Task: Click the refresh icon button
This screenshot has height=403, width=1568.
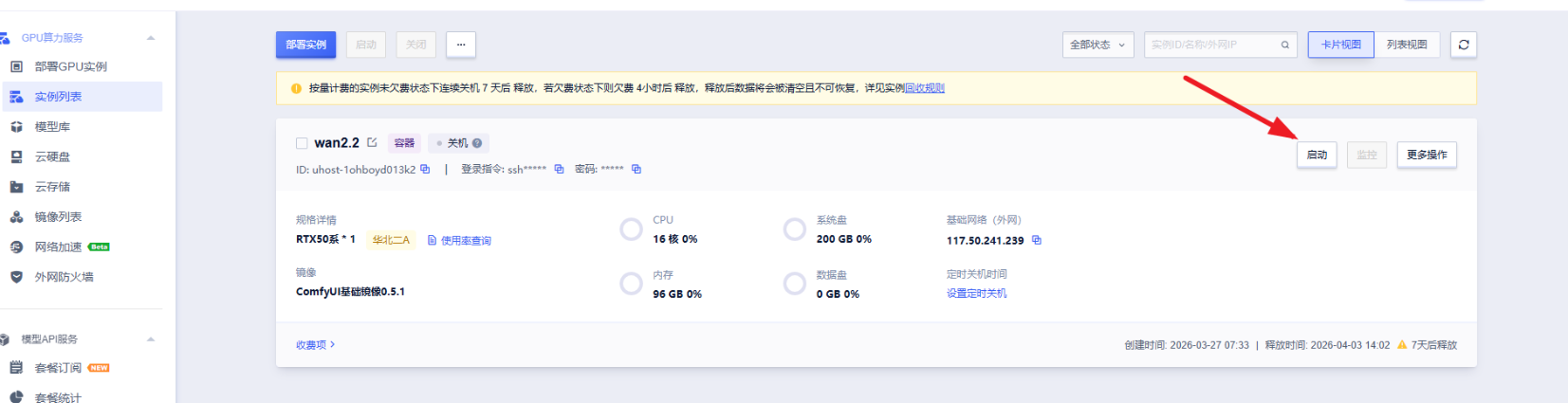Action: point(1463,45)
